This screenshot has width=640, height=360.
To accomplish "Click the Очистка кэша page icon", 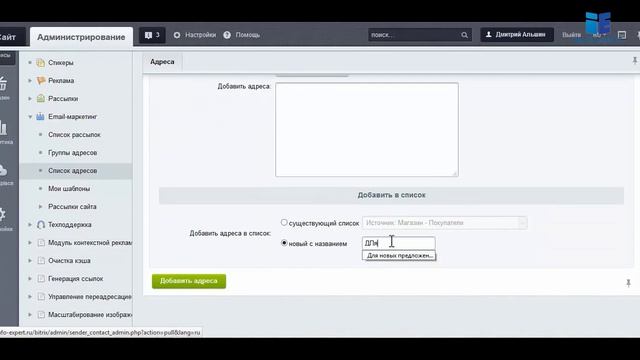I will click(40, 260).
